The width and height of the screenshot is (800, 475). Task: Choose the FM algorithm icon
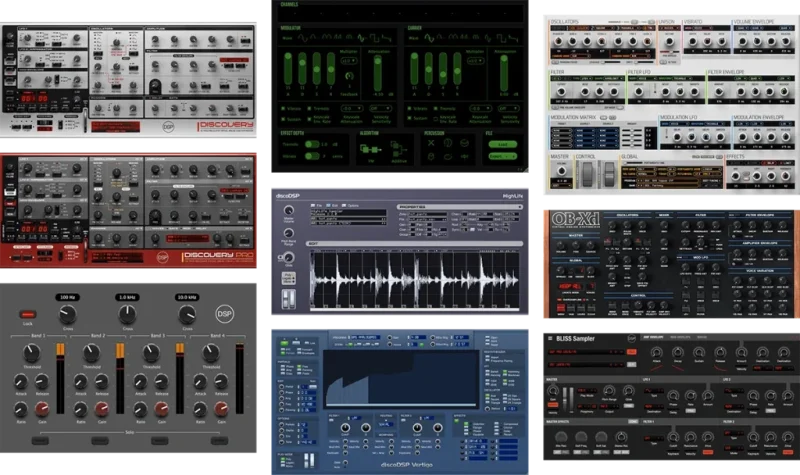370,148
